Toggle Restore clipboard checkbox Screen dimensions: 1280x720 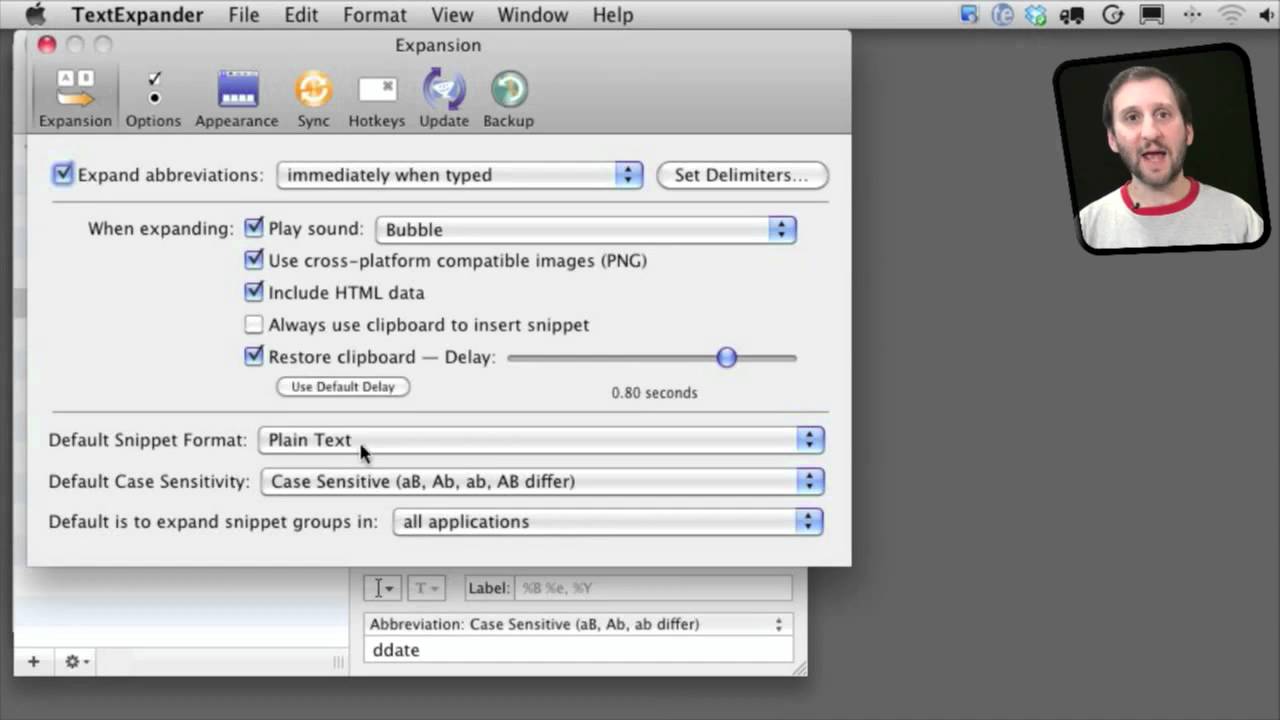pyautogui.click(x=254, y=356)
